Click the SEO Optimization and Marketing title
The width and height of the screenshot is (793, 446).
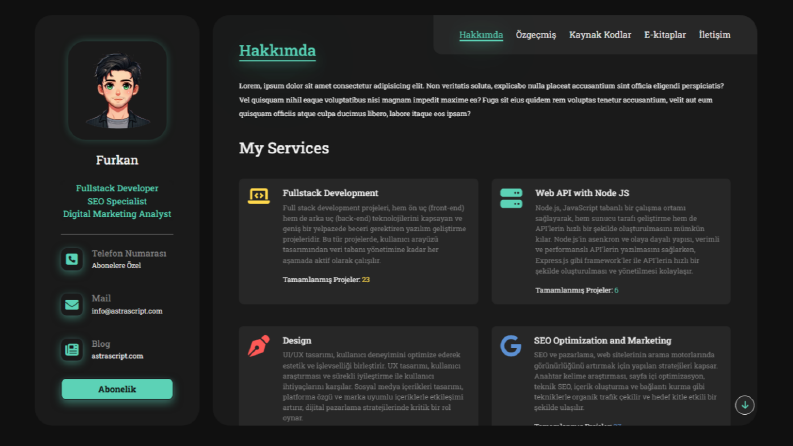(x=602, y=340)
